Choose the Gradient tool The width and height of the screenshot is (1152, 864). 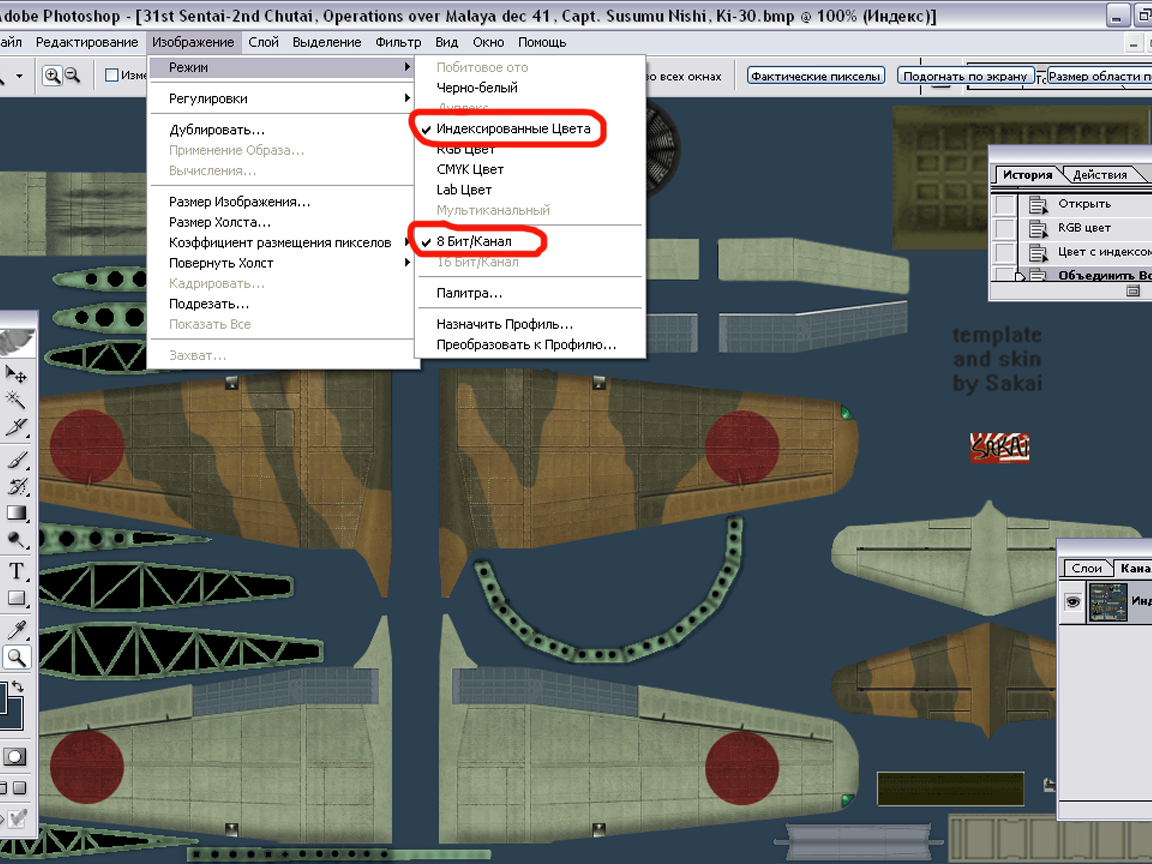17,513
